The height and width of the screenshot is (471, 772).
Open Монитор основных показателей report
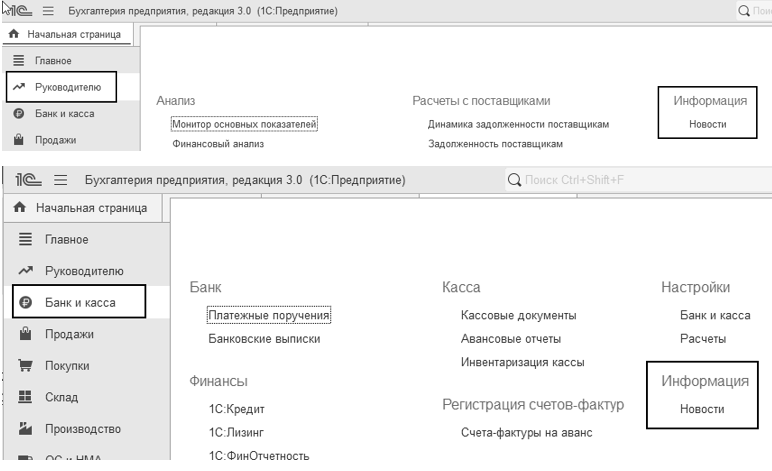click(x=244, y=124)
